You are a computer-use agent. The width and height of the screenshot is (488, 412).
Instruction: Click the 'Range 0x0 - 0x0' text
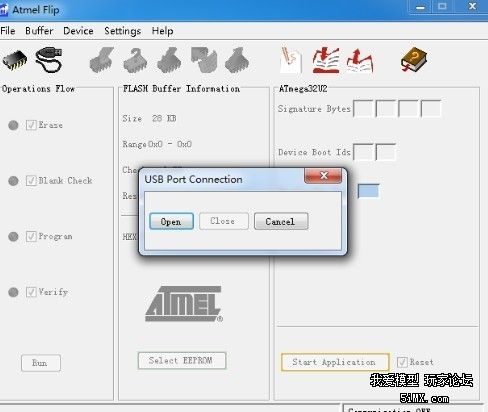157,144
